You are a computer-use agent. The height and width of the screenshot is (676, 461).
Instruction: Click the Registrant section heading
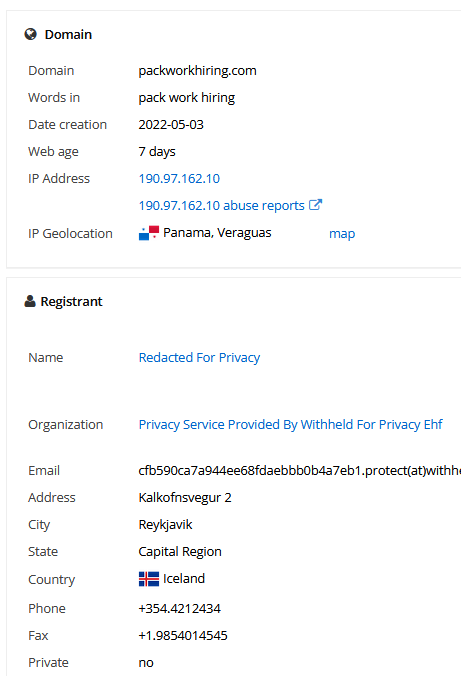pos(72,301)
